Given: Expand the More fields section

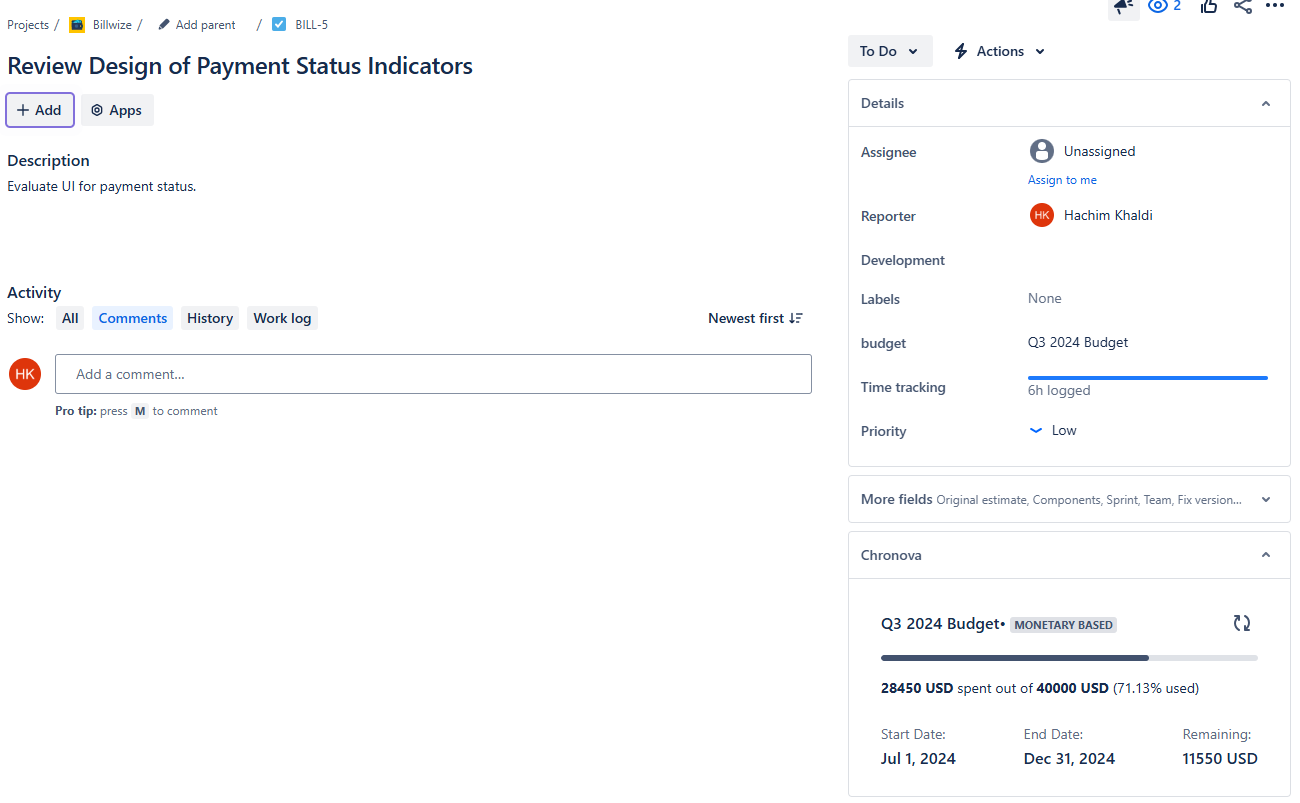Looking at the screenshot, I should [1266, 500].
